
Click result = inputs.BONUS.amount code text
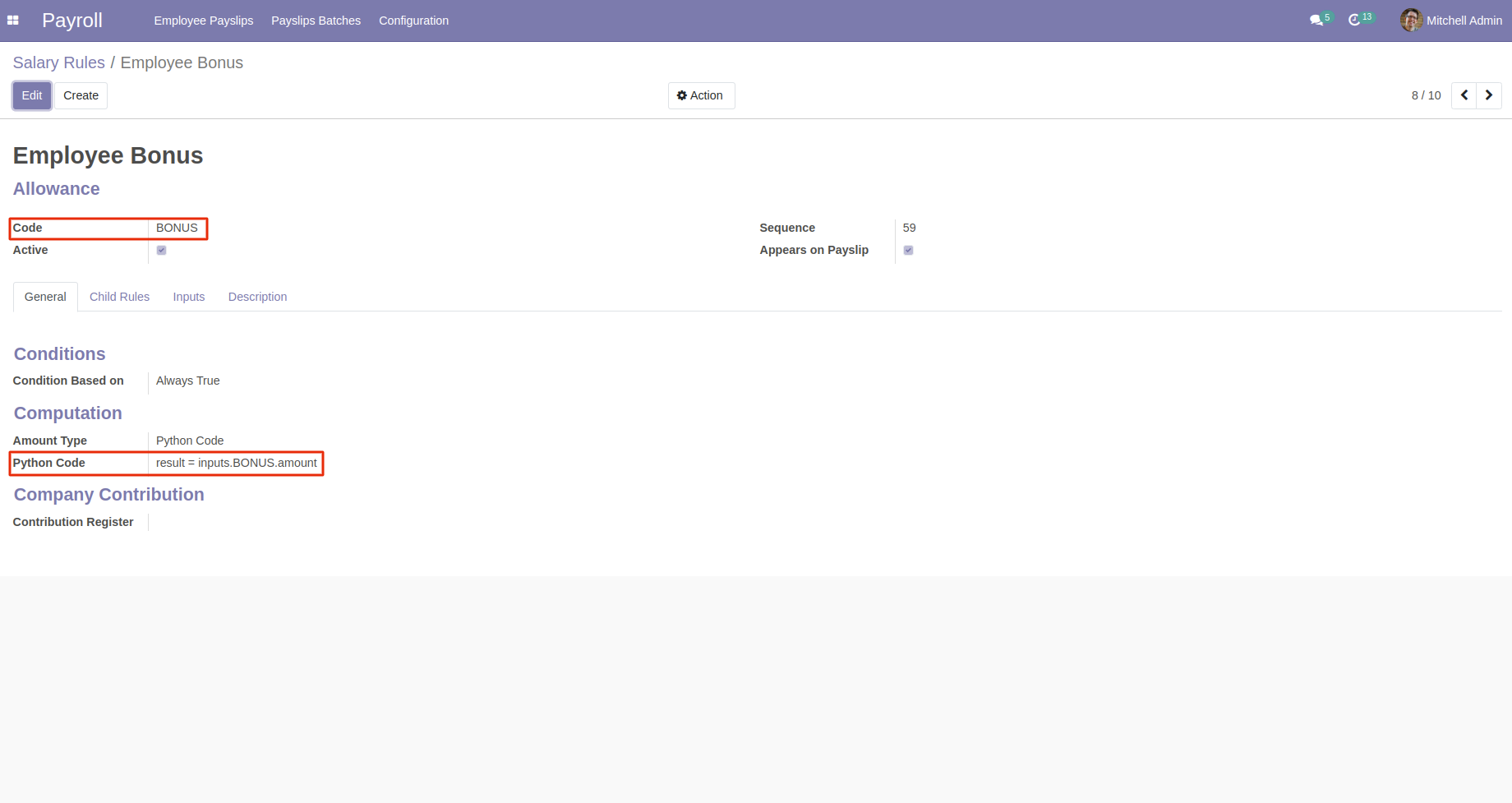pyautogui.click(x=236, y=463)
